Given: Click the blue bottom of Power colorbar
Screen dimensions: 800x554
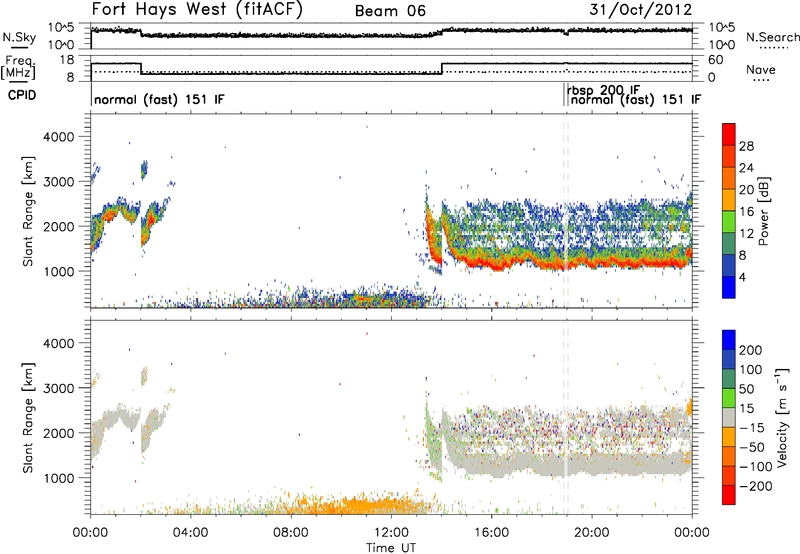Looking at the screenshot, I should [729, 288].
